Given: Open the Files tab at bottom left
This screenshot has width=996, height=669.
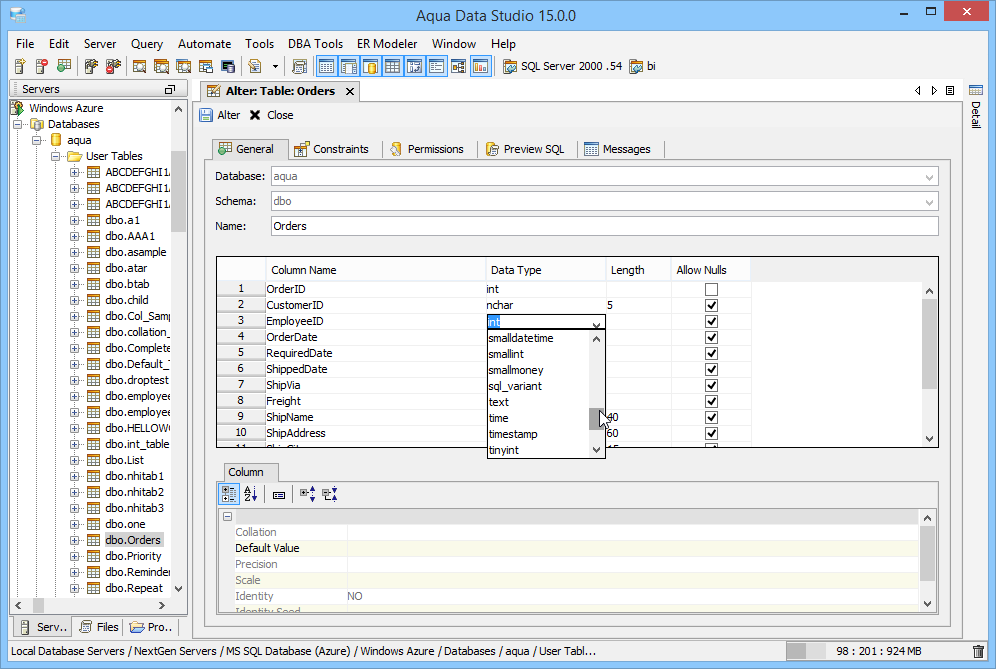Looking at the screenshot, I should (x=99, y=627).
